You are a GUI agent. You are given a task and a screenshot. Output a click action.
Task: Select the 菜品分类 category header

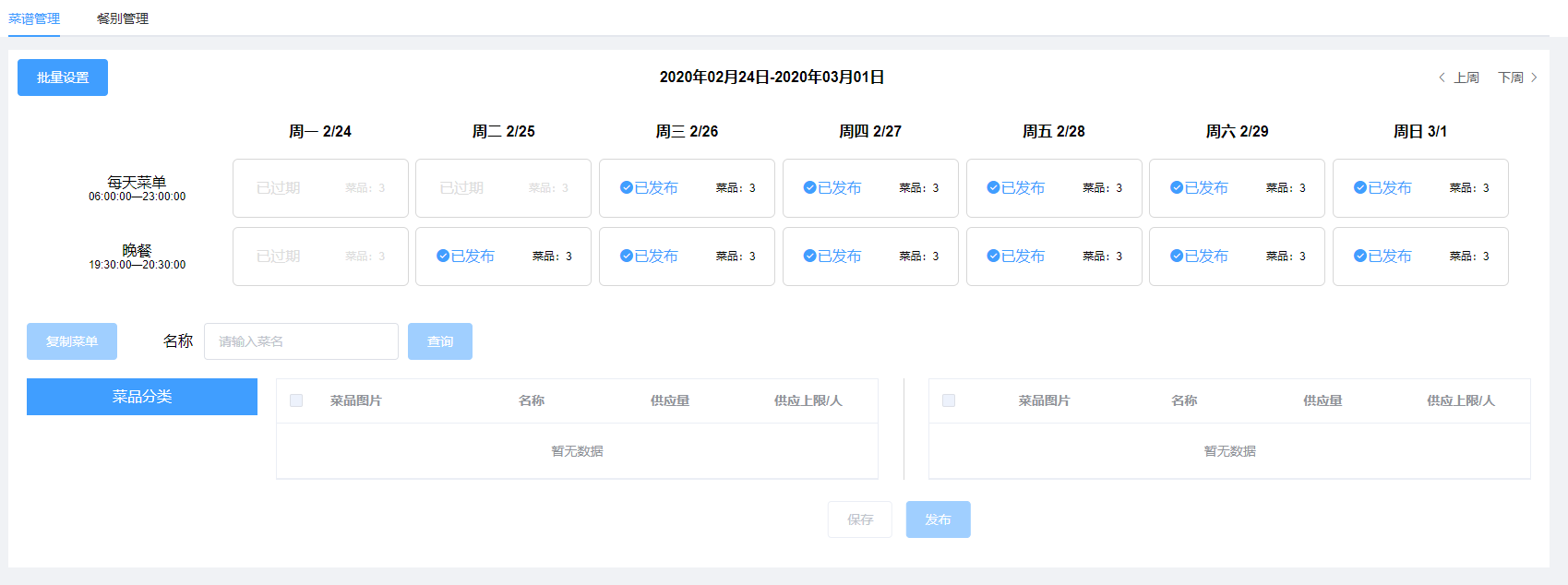[x=142, y=397]
